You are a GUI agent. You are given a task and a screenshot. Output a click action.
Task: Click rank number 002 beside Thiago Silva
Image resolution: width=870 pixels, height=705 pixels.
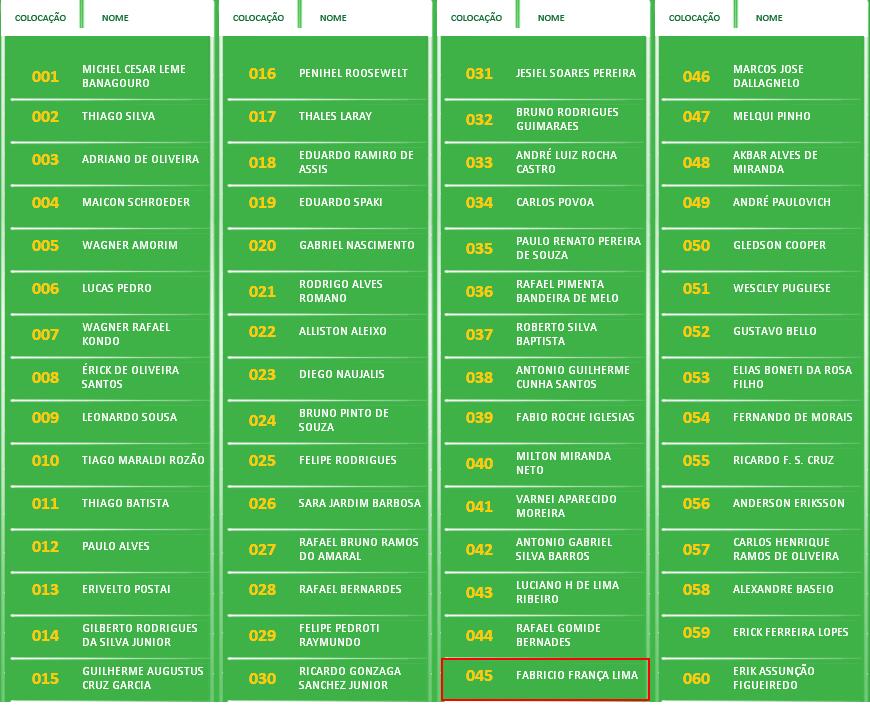pos(45,117)
